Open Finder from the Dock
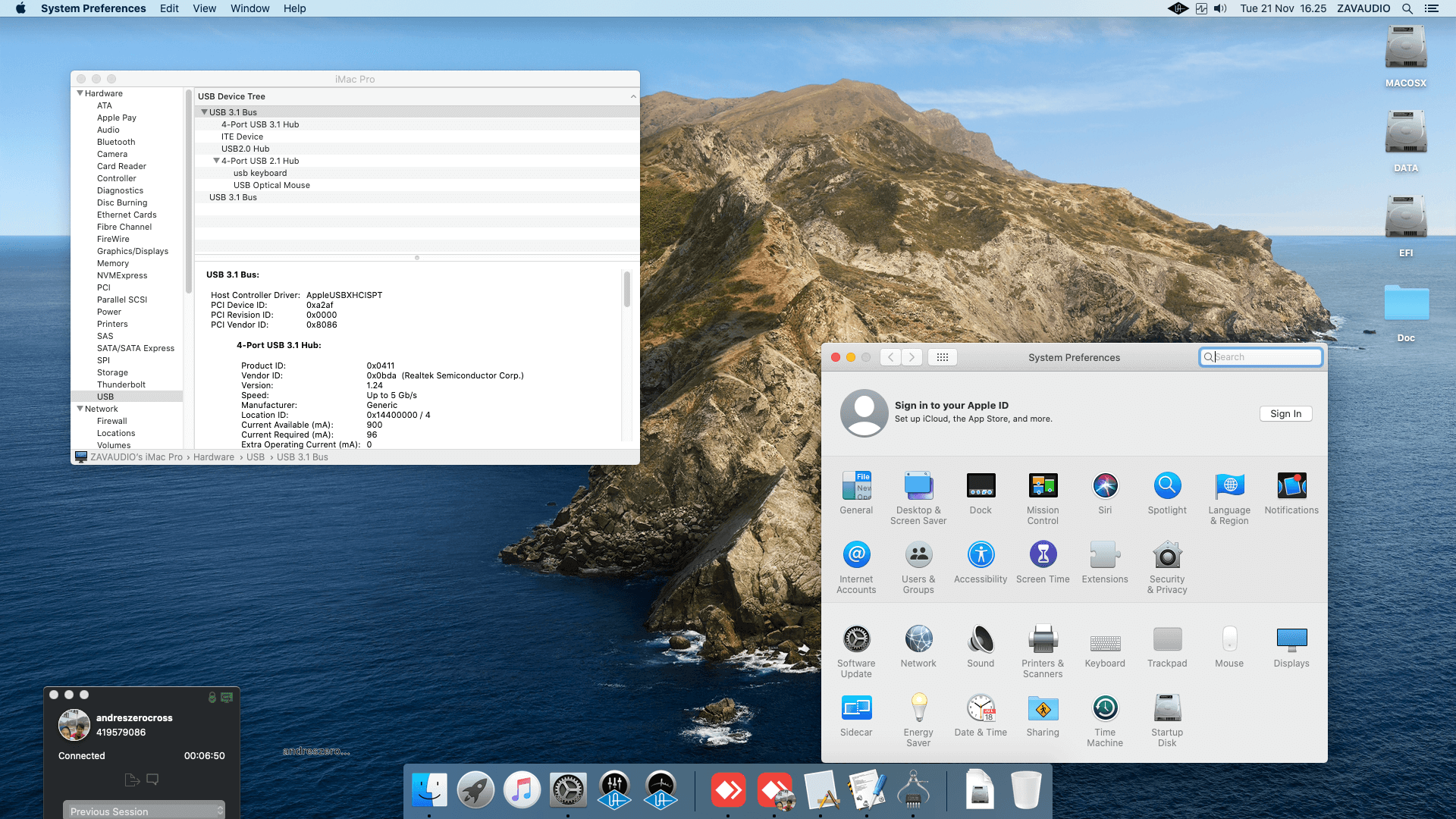This screenshot has height=819, width=1456. coord(429,791)
